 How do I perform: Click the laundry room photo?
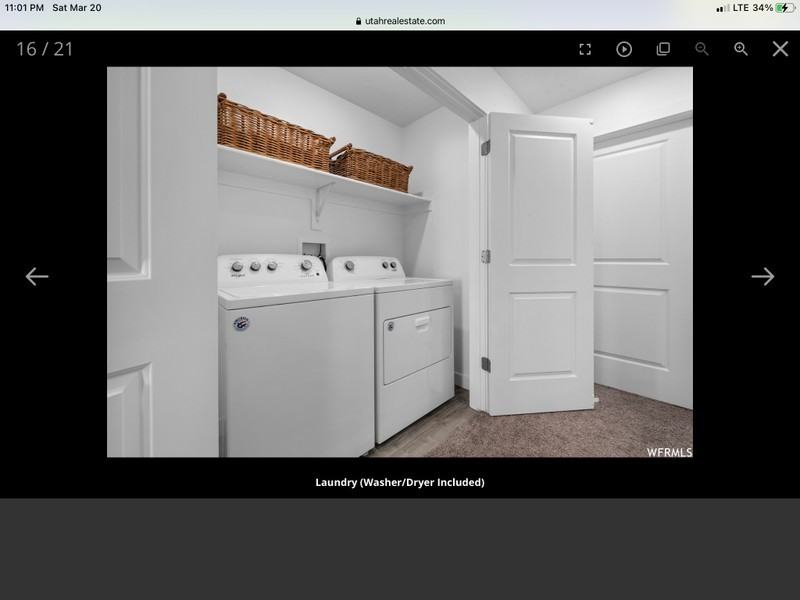point(399,262)
